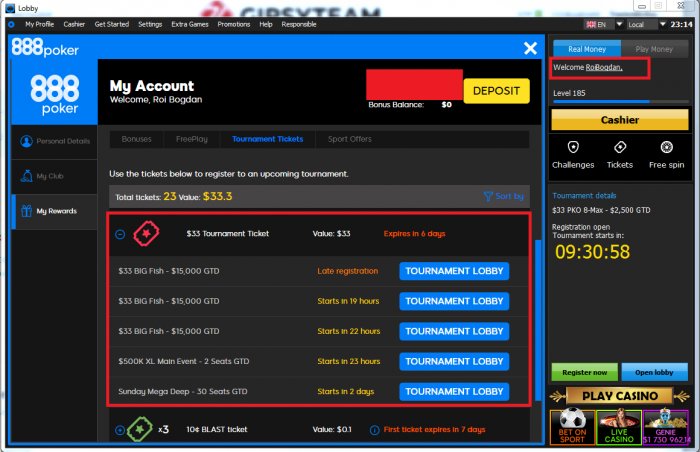Open the Extra Games menu
This screenshot has height=452, width=700.
(190, 24)
